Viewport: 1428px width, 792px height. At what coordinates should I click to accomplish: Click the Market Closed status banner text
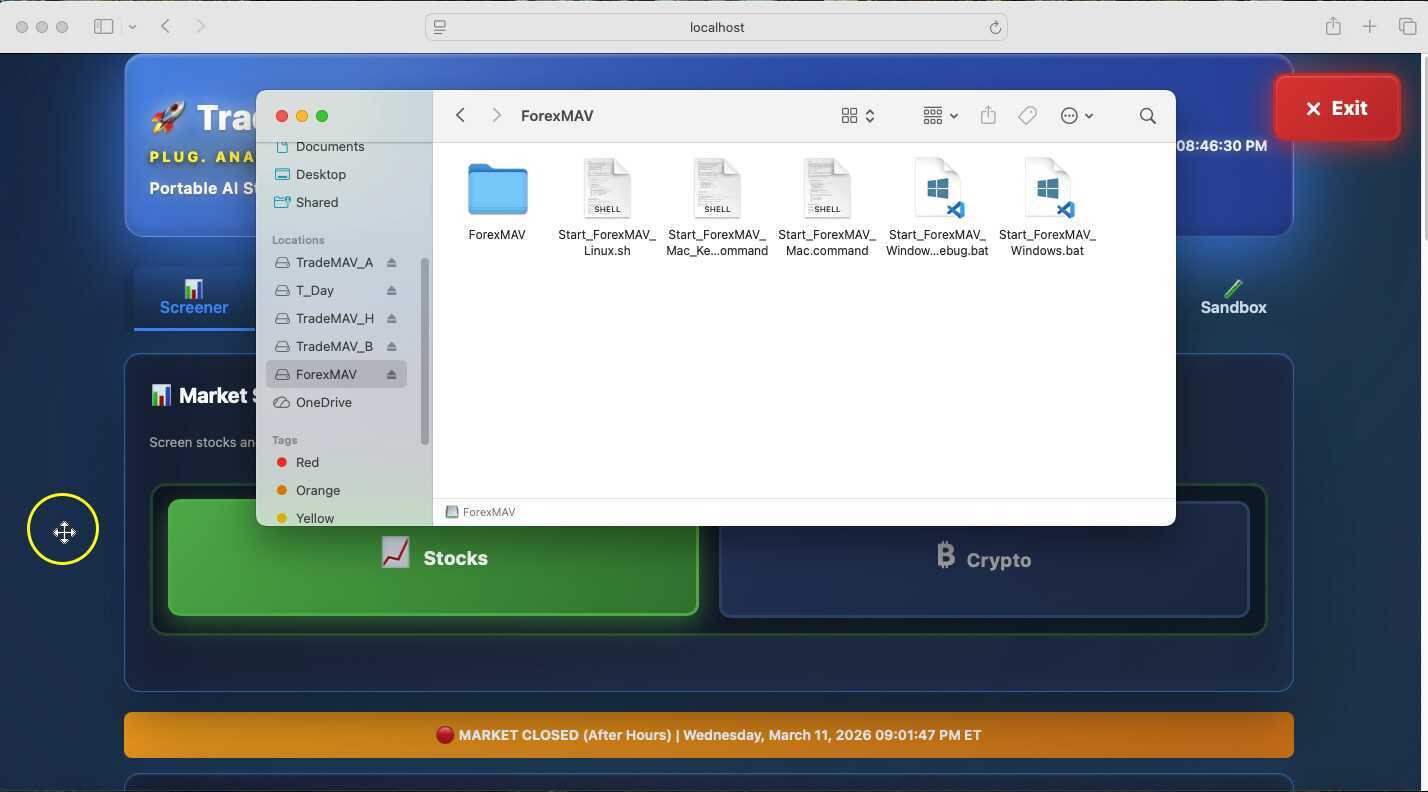(709, 735)
